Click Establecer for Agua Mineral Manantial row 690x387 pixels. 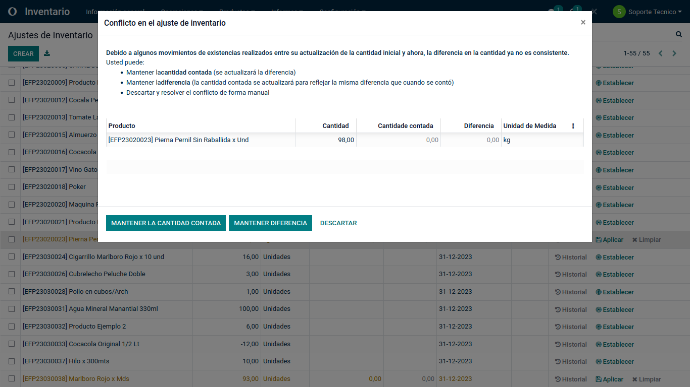click(615, 310)
